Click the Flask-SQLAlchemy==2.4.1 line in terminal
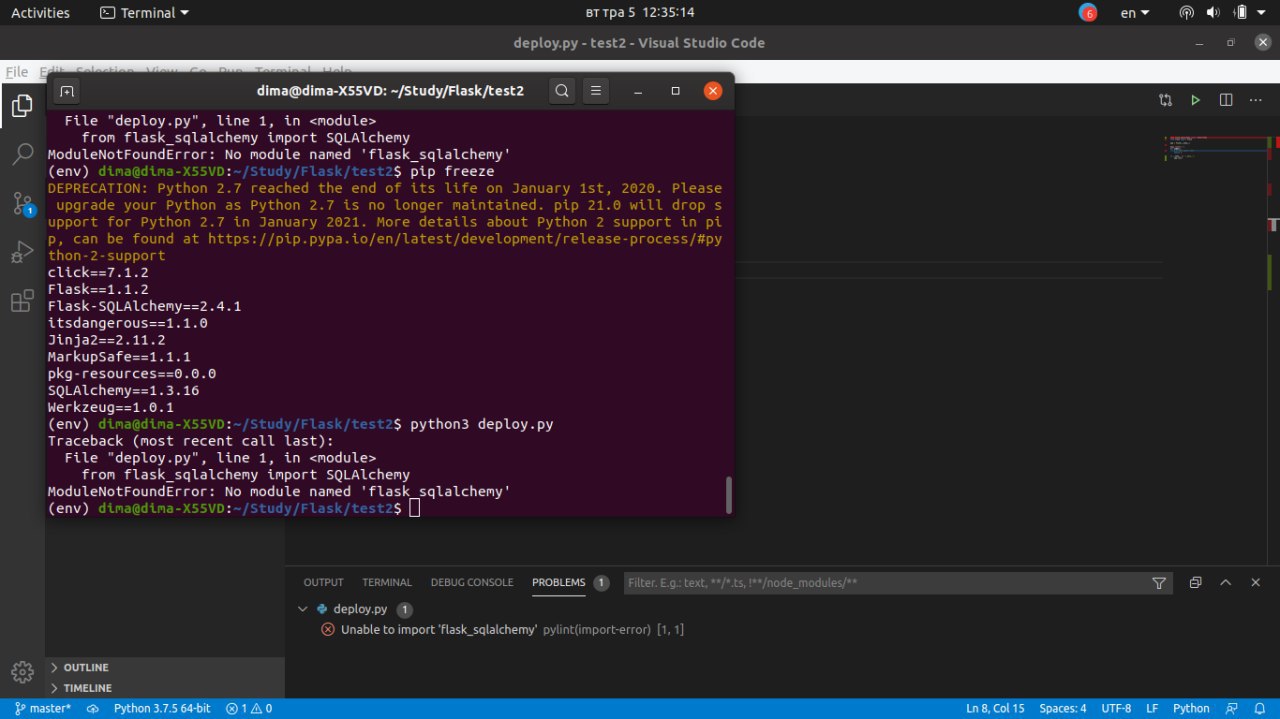 144,306
